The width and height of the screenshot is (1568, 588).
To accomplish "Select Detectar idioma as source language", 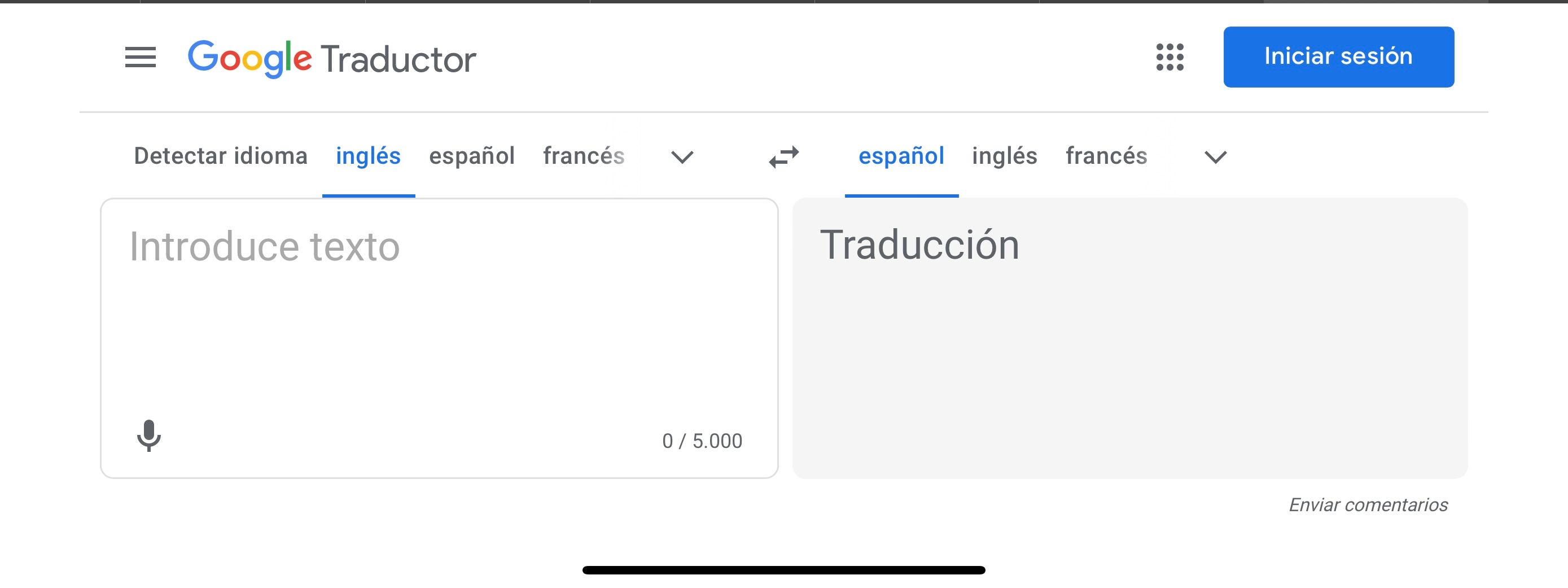I will [x=220, y=156].
